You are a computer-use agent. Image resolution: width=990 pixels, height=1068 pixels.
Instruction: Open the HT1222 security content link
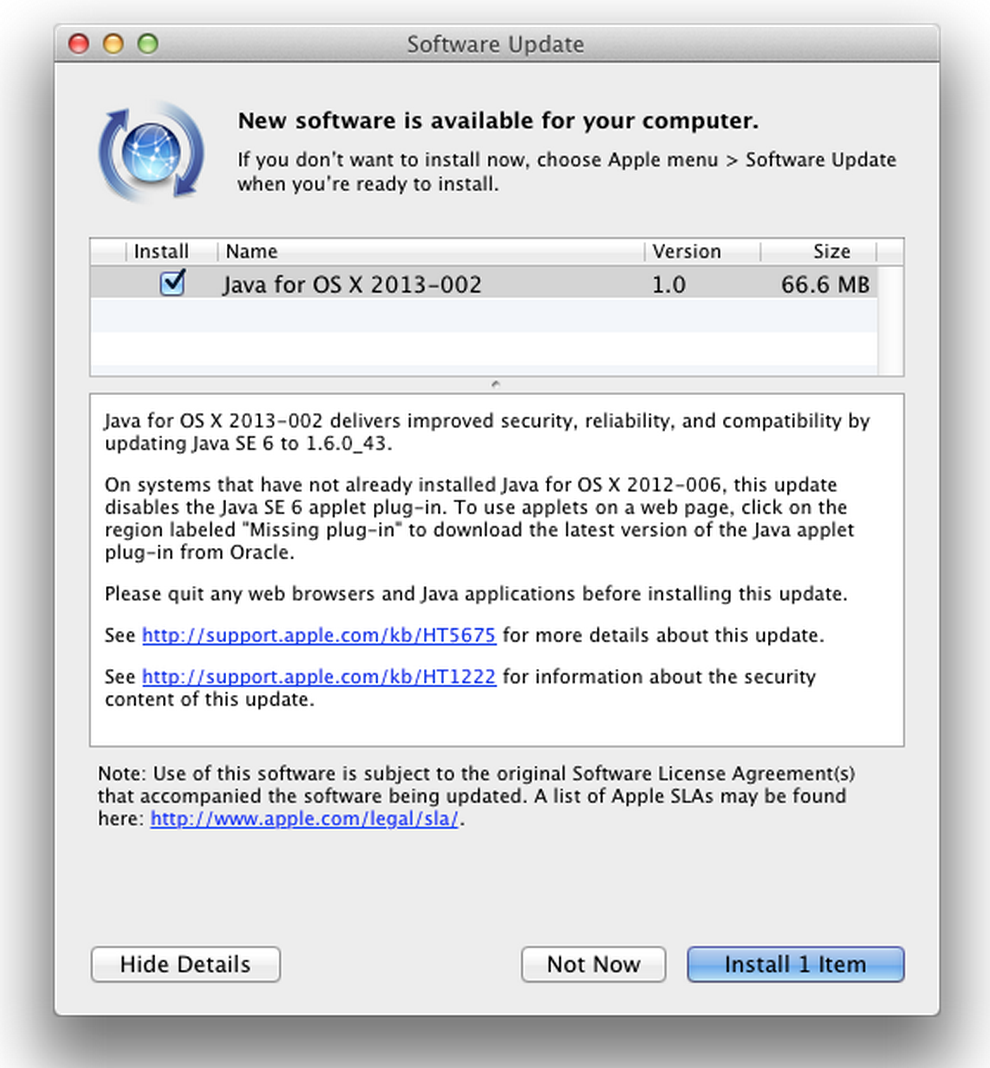tap(319, 677)
